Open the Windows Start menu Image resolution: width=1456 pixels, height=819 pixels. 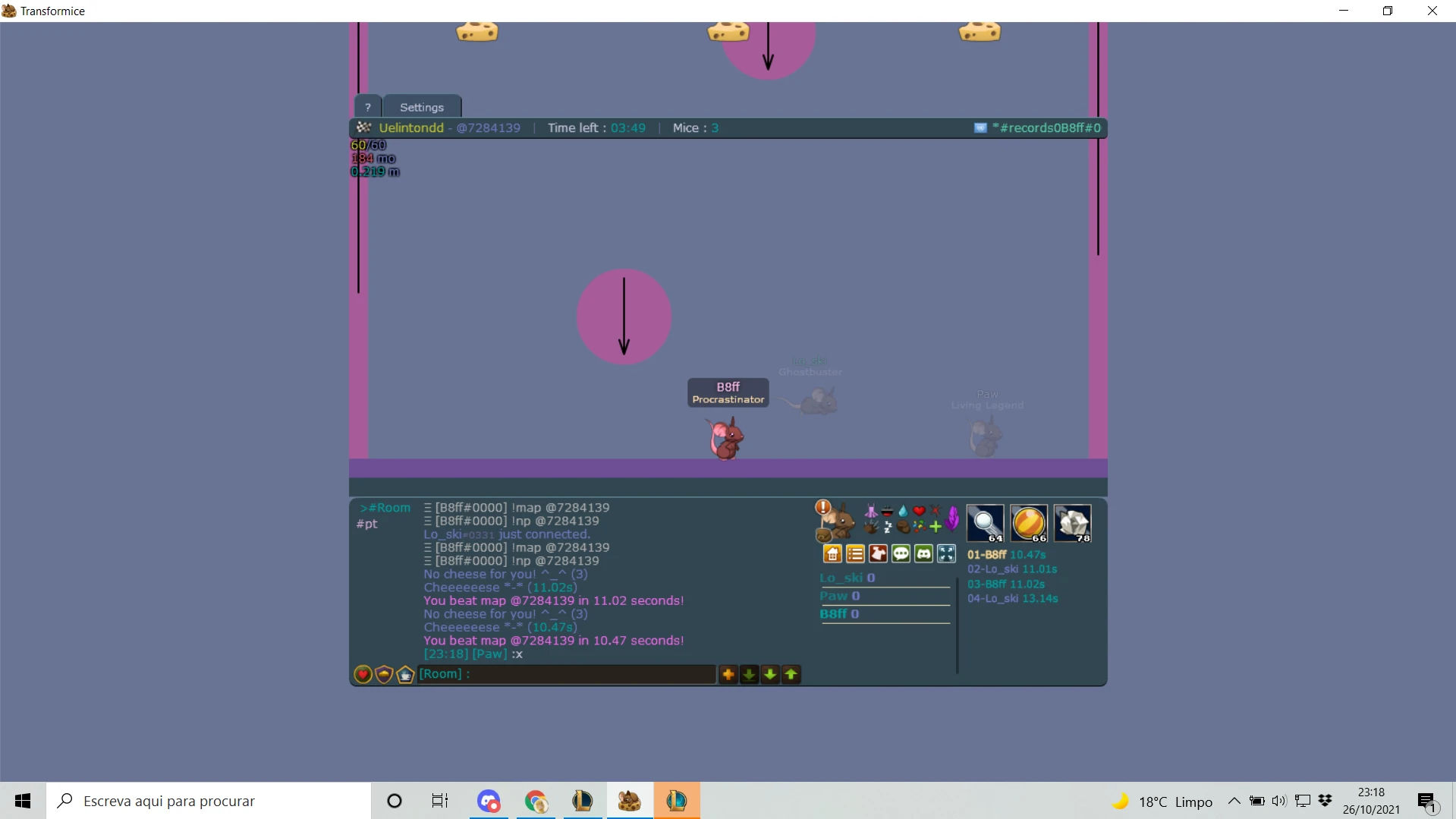[23, 801]
